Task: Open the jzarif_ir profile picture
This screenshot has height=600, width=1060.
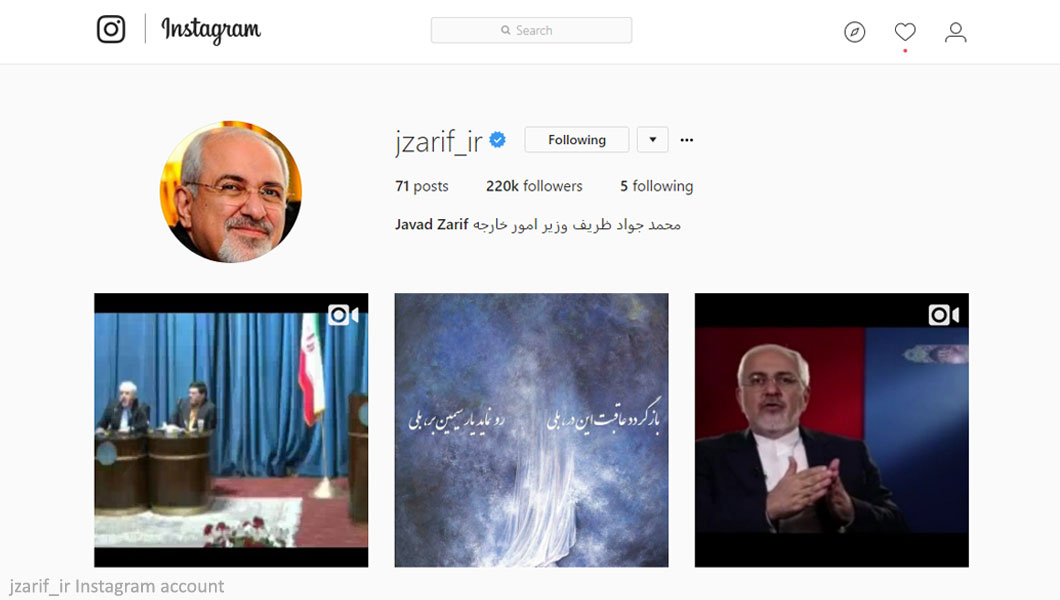Action: click(x=231, y=192)
